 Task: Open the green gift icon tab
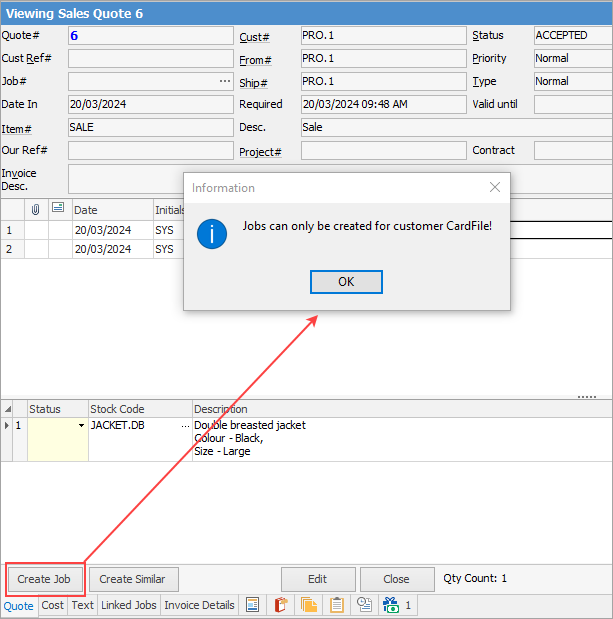click(x=391, y=605)
